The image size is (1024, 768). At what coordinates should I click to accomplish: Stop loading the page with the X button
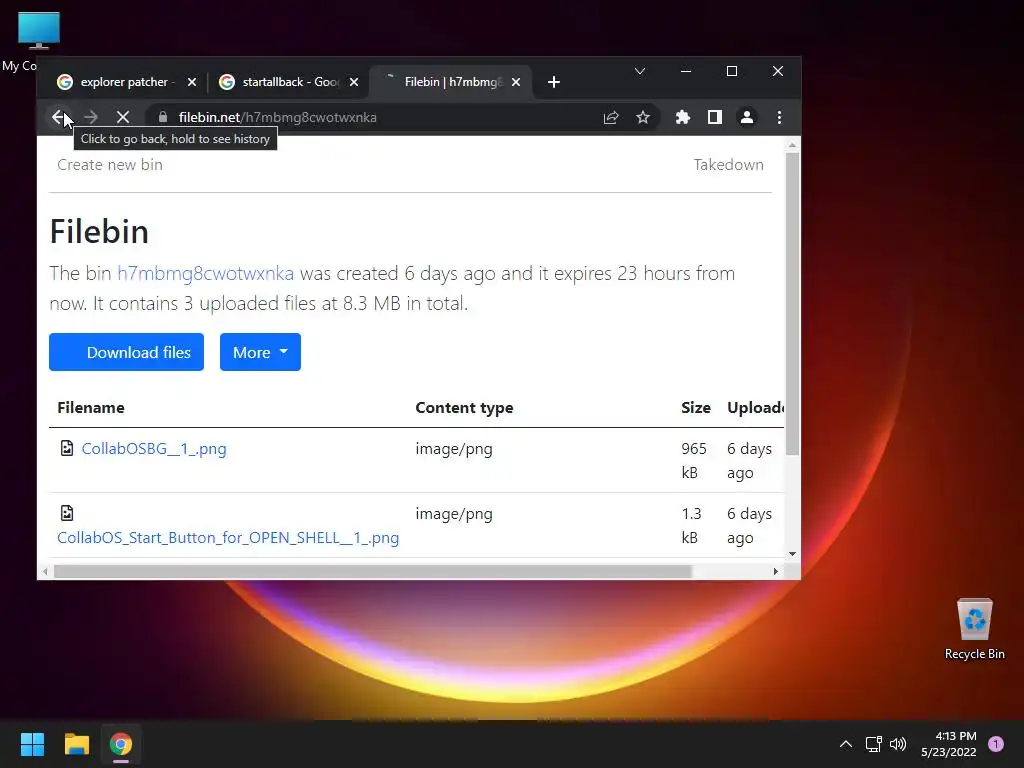123,118
